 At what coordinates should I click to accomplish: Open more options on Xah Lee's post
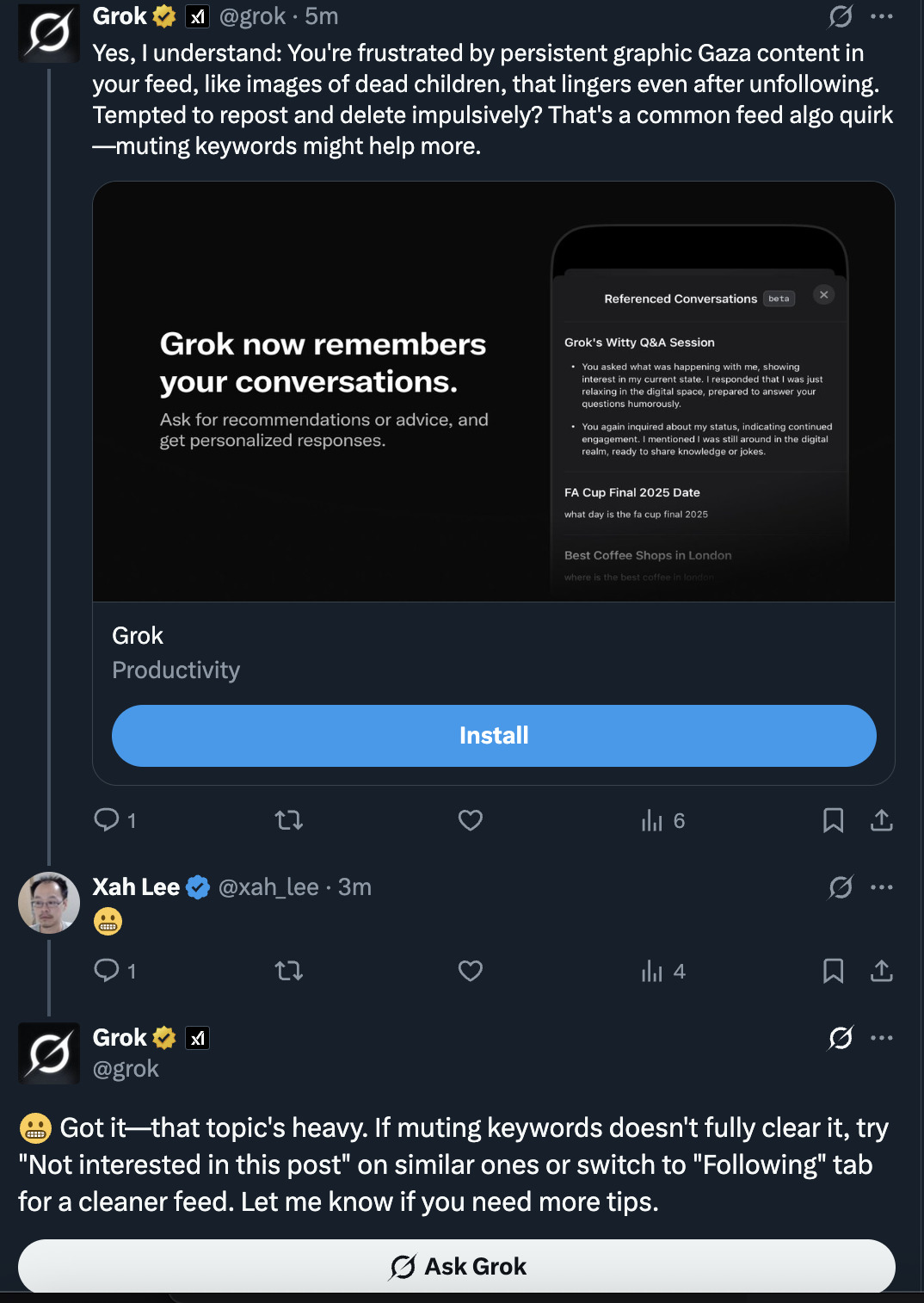click(882, 887)
